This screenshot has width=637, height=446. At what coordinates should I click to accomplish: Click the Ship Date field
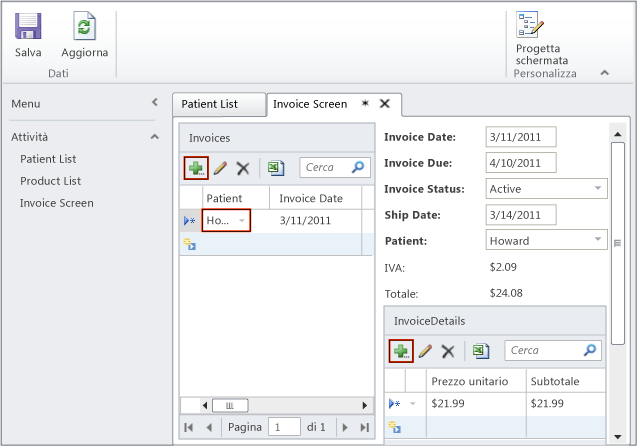point(521,215)
